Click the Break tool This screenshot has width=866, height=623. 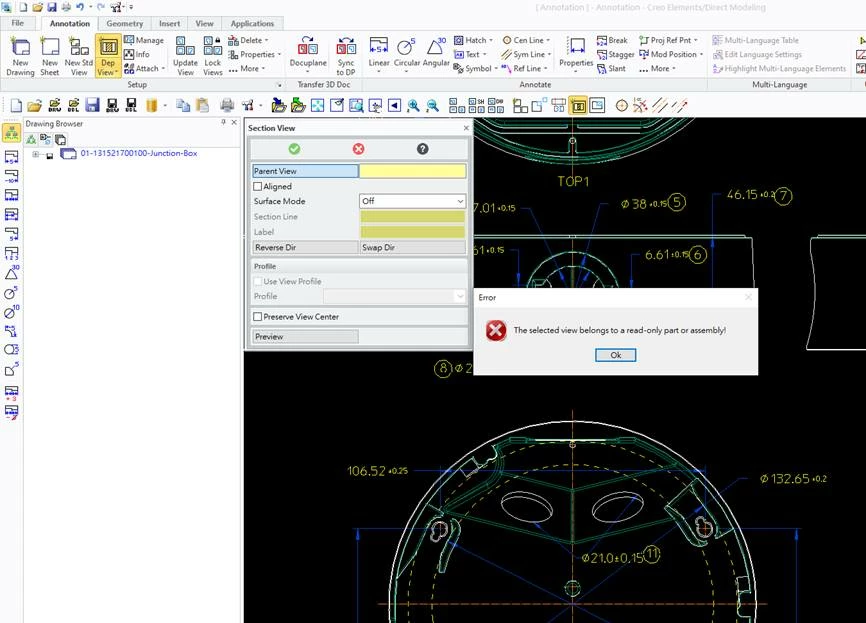point(612,40)
